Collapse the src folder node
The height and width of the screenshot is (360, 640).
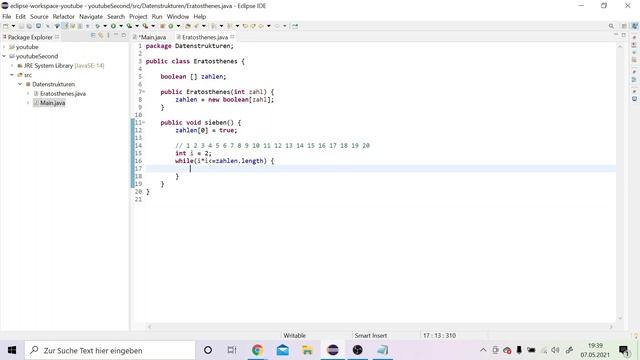pos(12,75)
